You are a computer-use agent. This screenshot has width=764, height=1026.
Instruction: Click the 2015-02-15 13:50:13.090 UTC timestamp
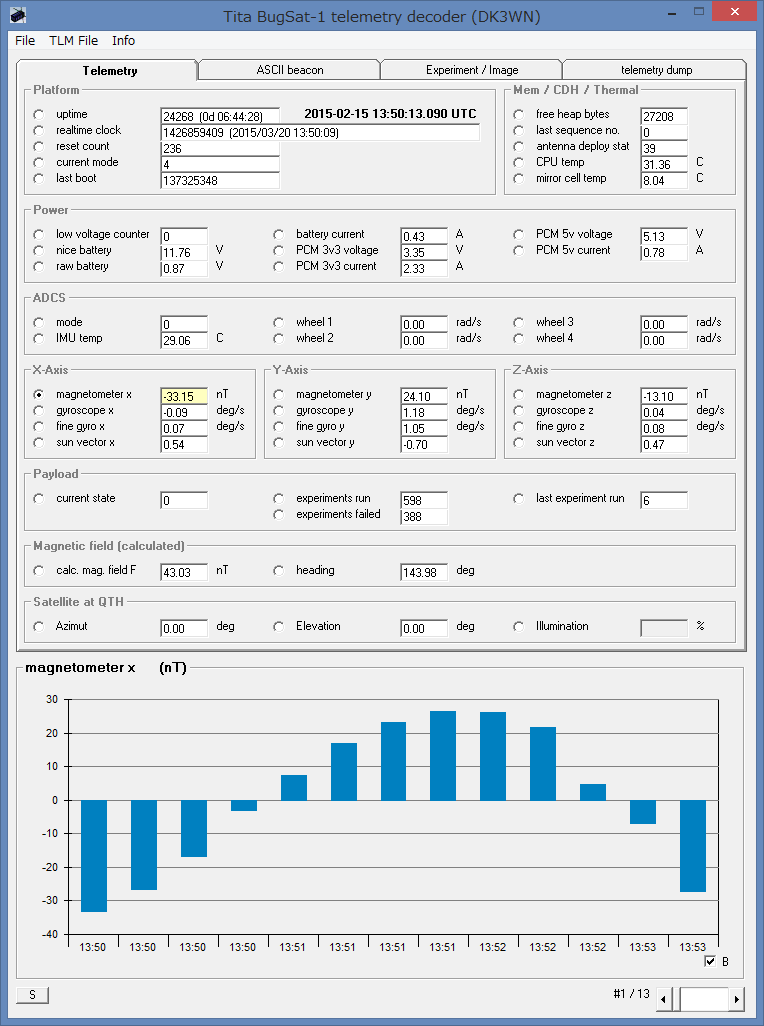point(391,114)
